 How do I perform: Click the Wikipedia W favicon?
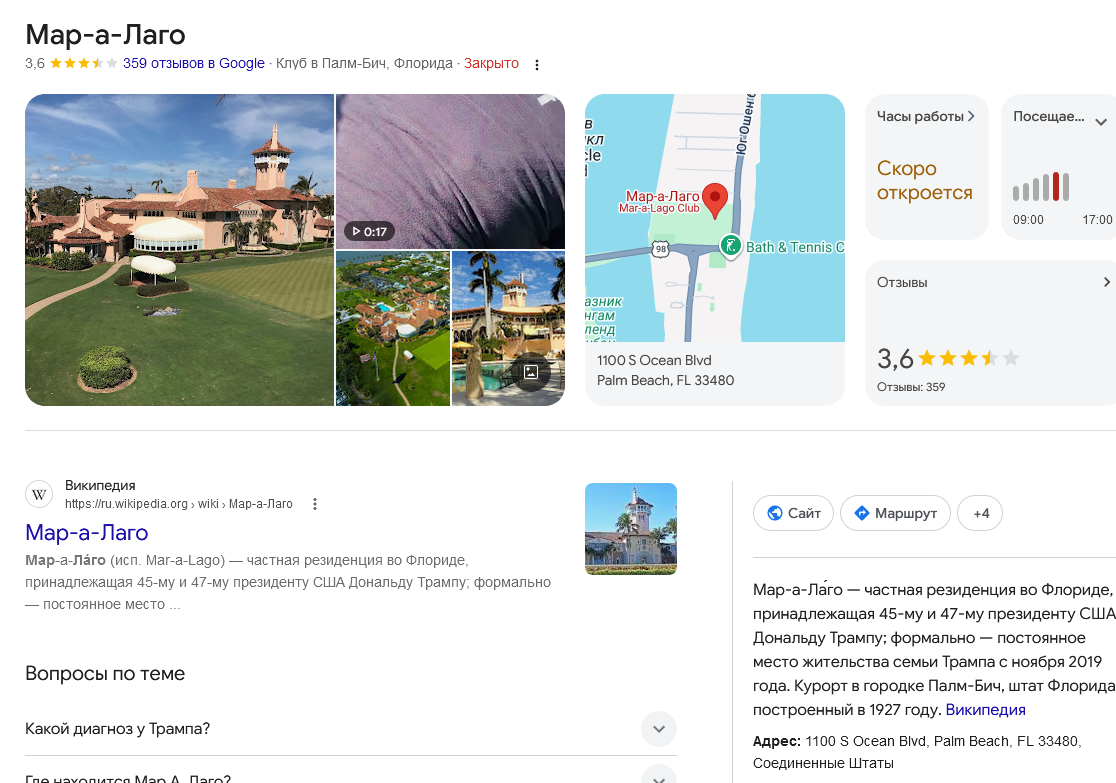[39, 494]
